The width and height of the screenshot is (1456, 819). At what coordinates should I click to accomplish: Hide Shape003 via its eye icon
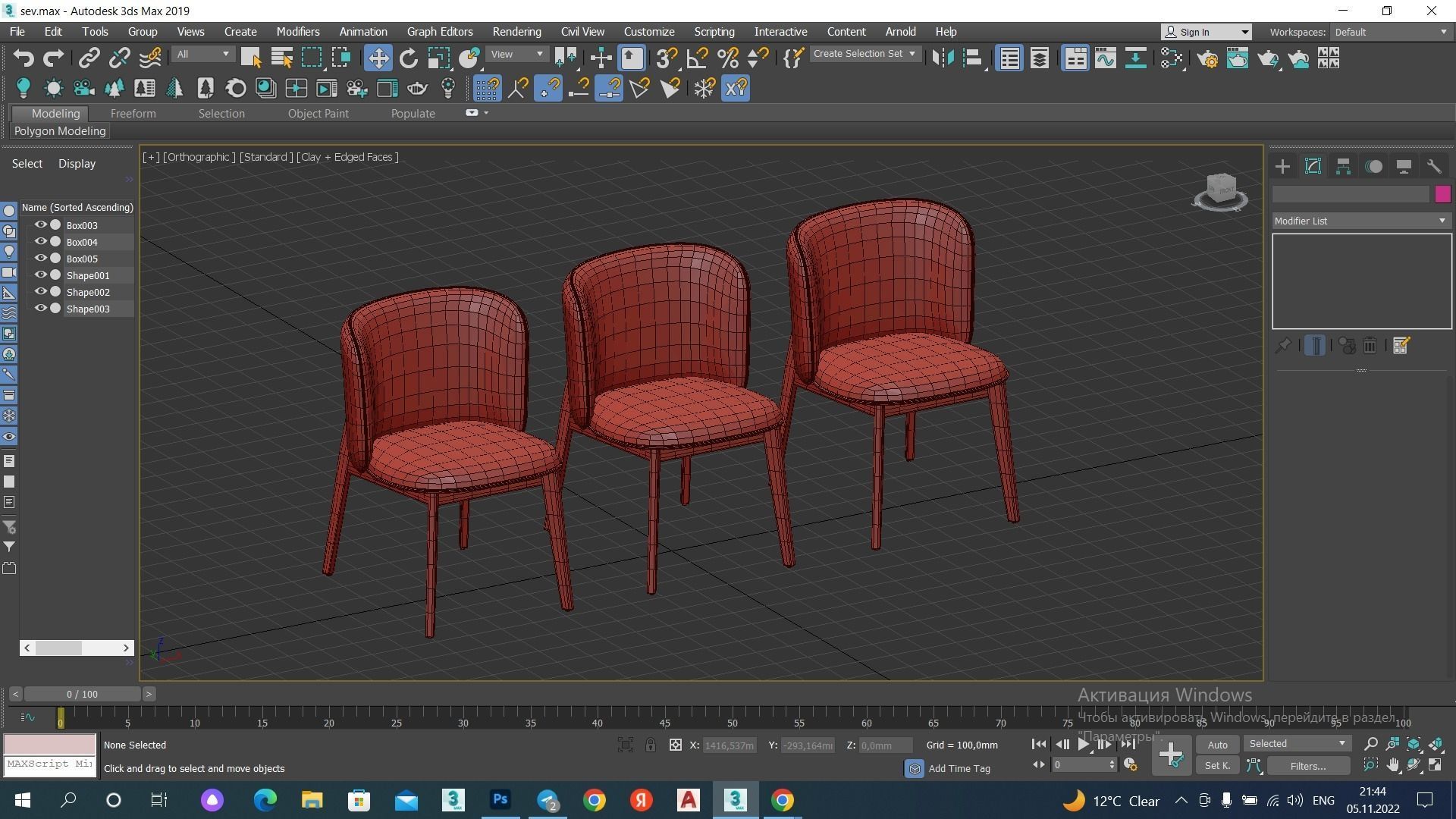pos(41,309)
